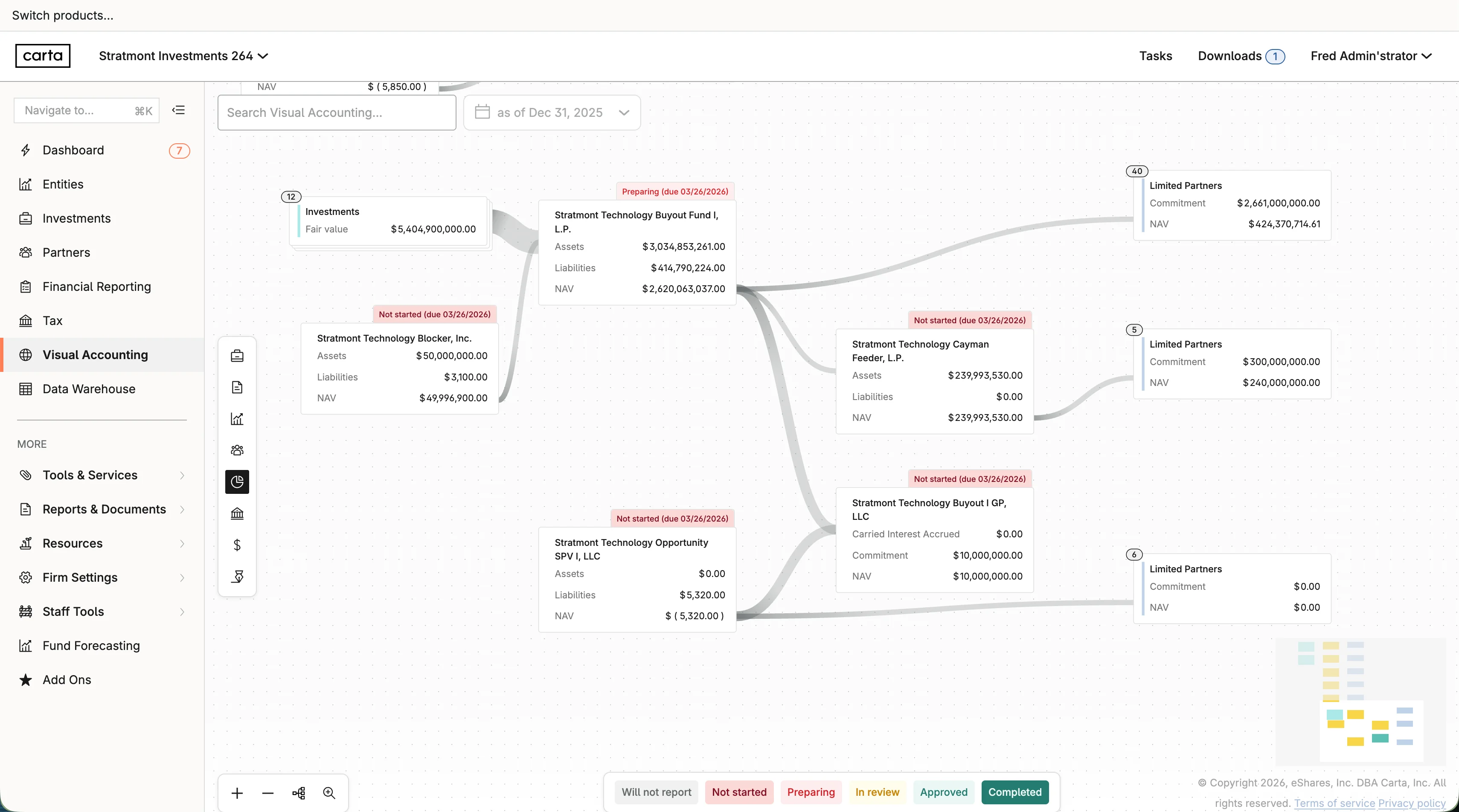Image resolution: width=1459 pixels, height=812 pixels.
Task: Click the Navigate to... search field
Action: 86,110
